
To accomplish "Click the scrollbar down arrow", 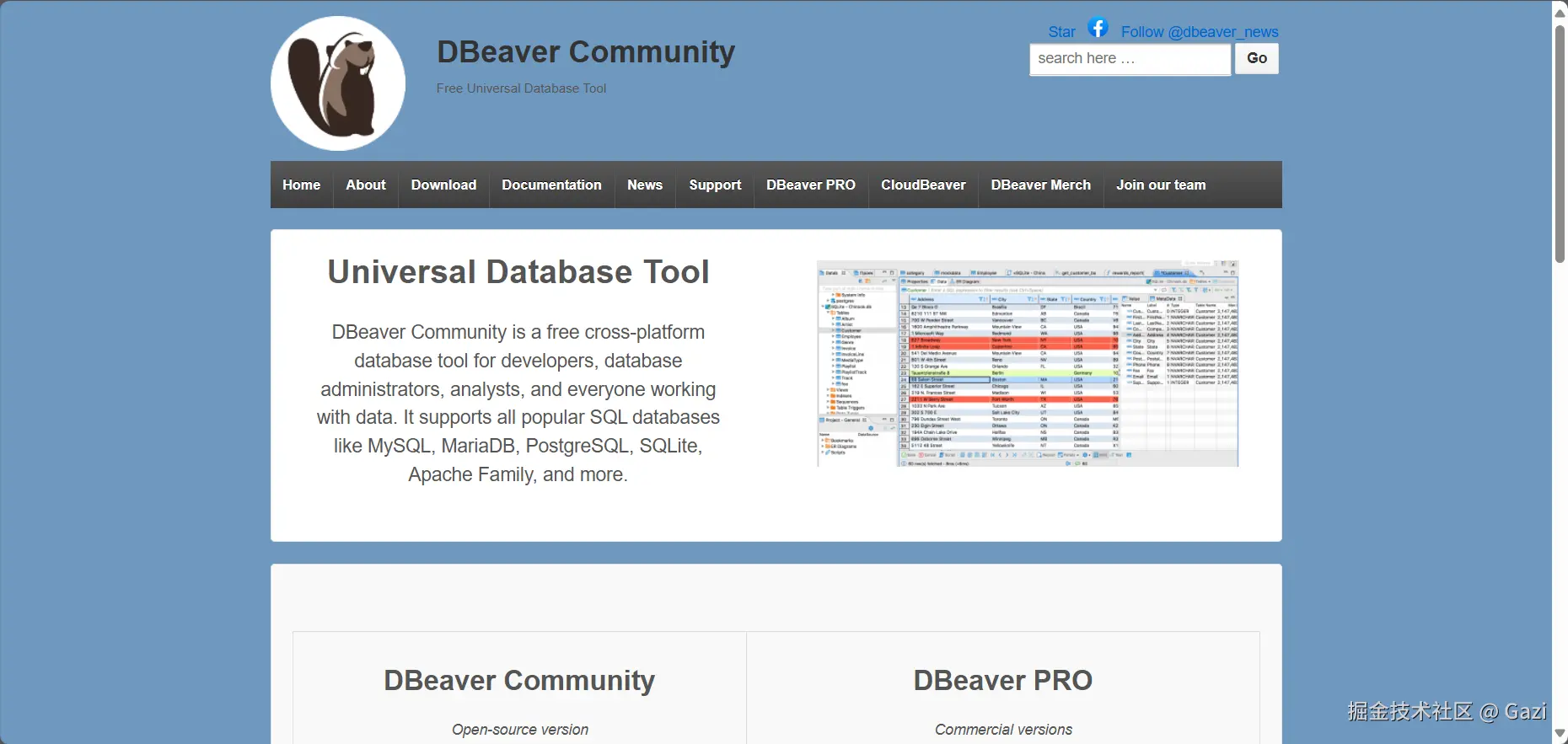I will (1560, 734).
